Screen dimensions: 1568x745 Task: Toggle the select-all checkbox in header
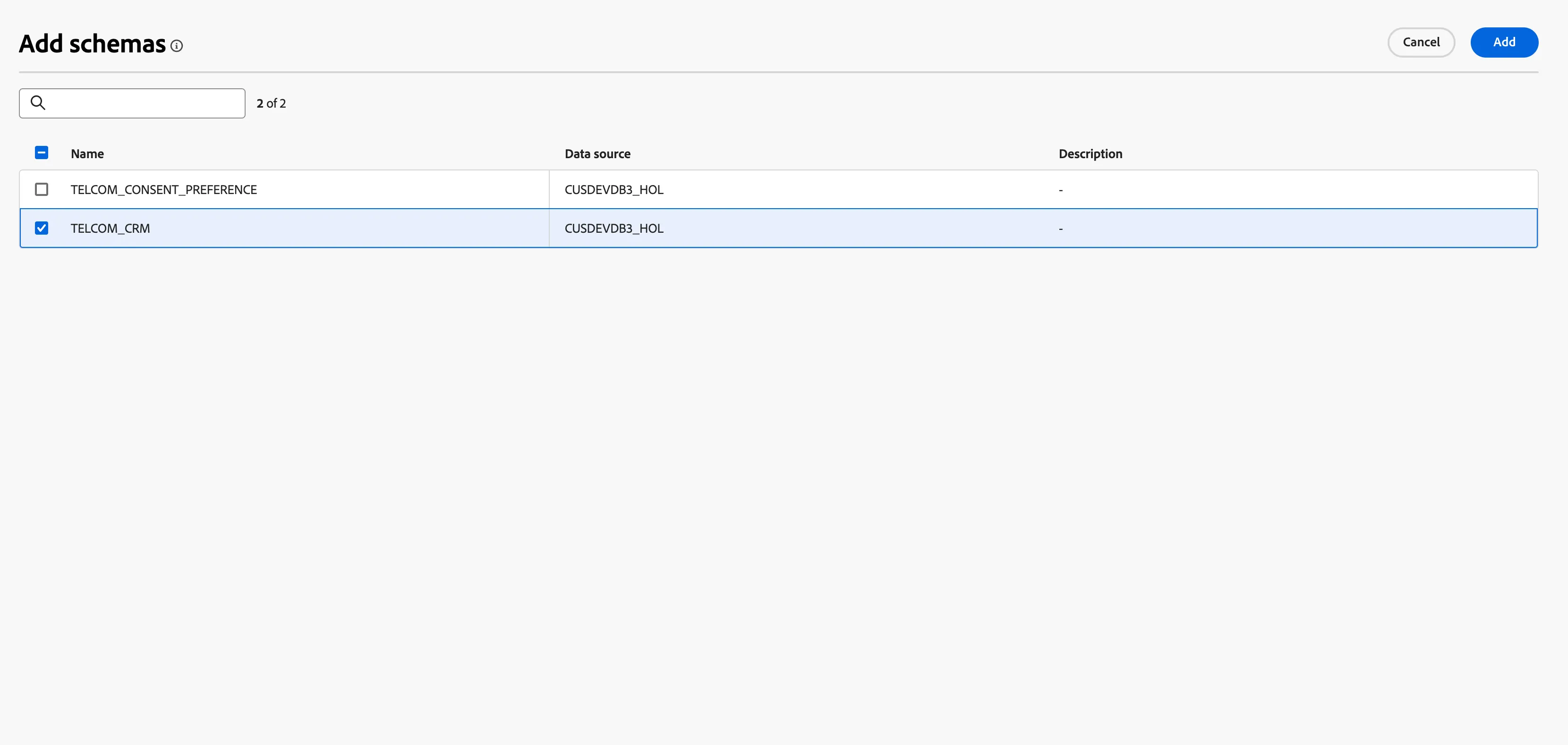click(x=42, y=153)
